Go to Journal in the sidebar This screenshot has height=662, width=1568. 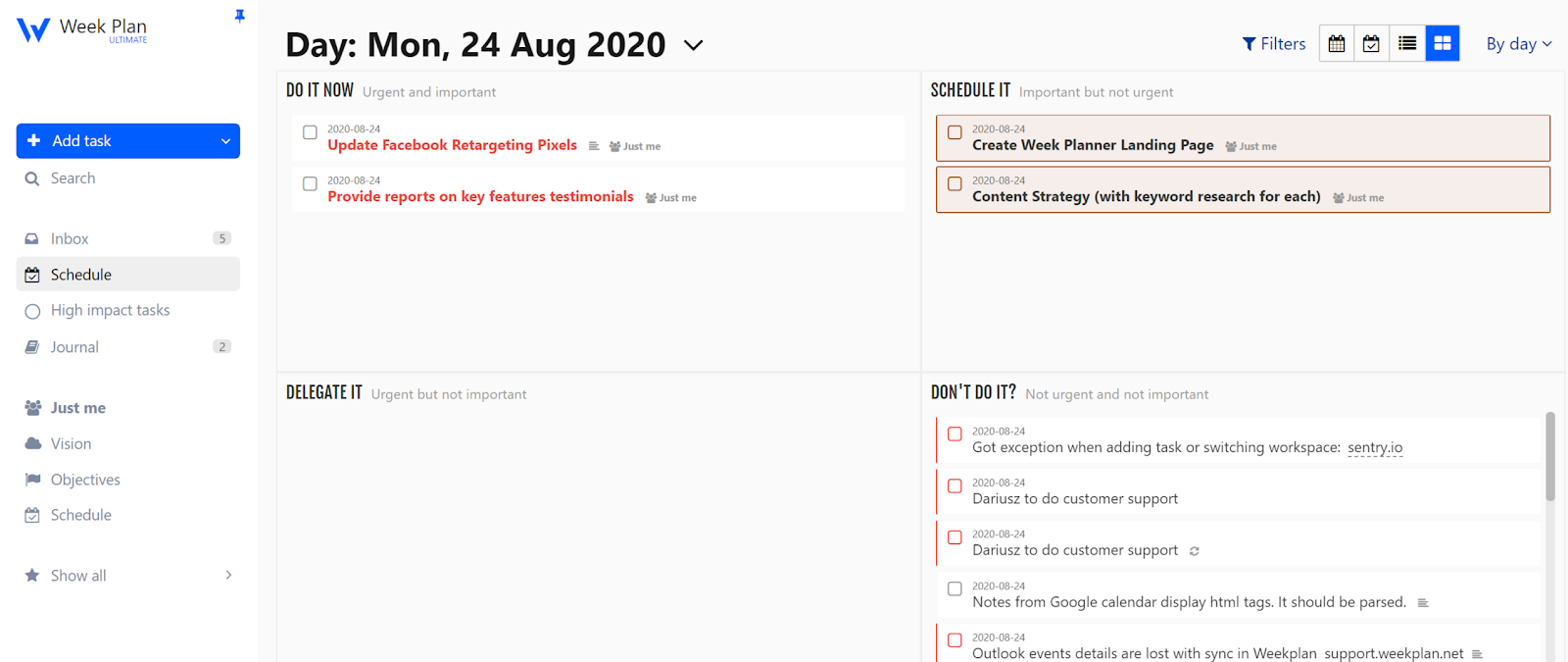(74, 347)
